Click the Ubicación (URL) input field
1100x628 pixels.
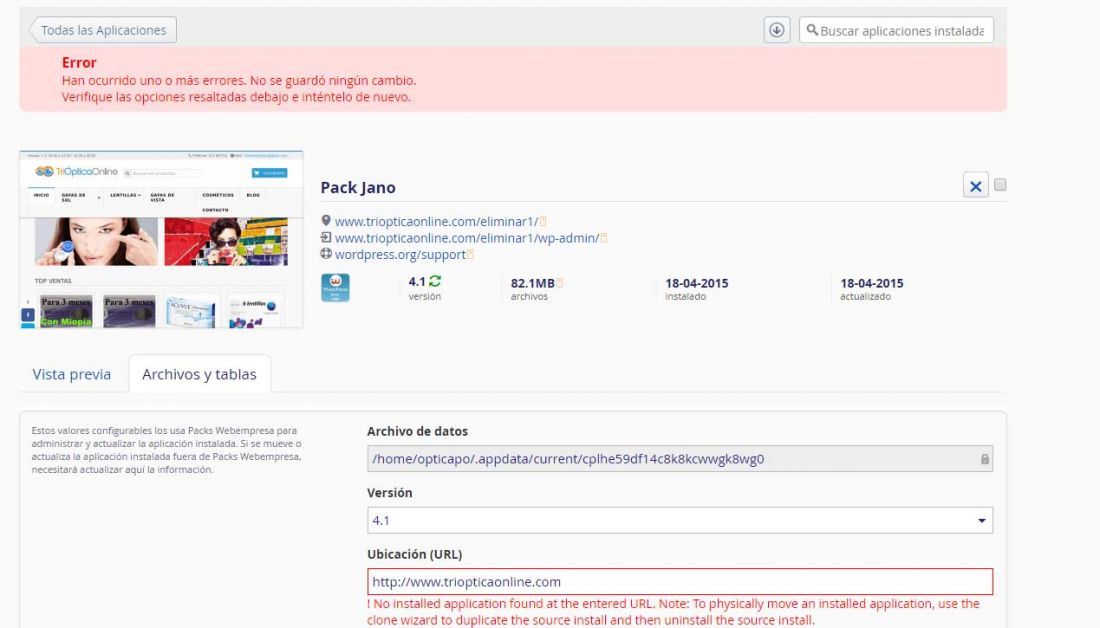[x=680, y=582]
